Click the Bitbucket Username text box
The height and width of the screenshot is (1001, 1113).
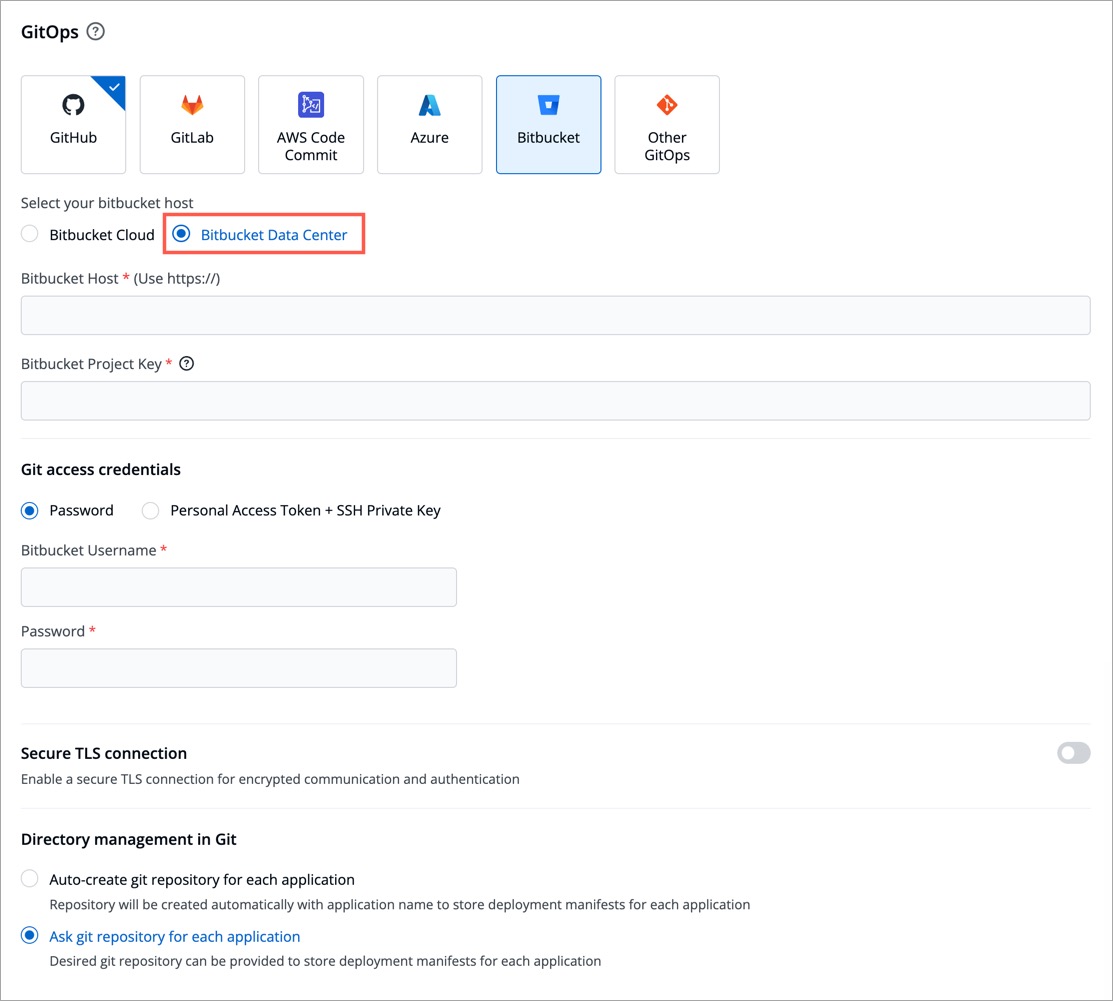click(238, 587)
